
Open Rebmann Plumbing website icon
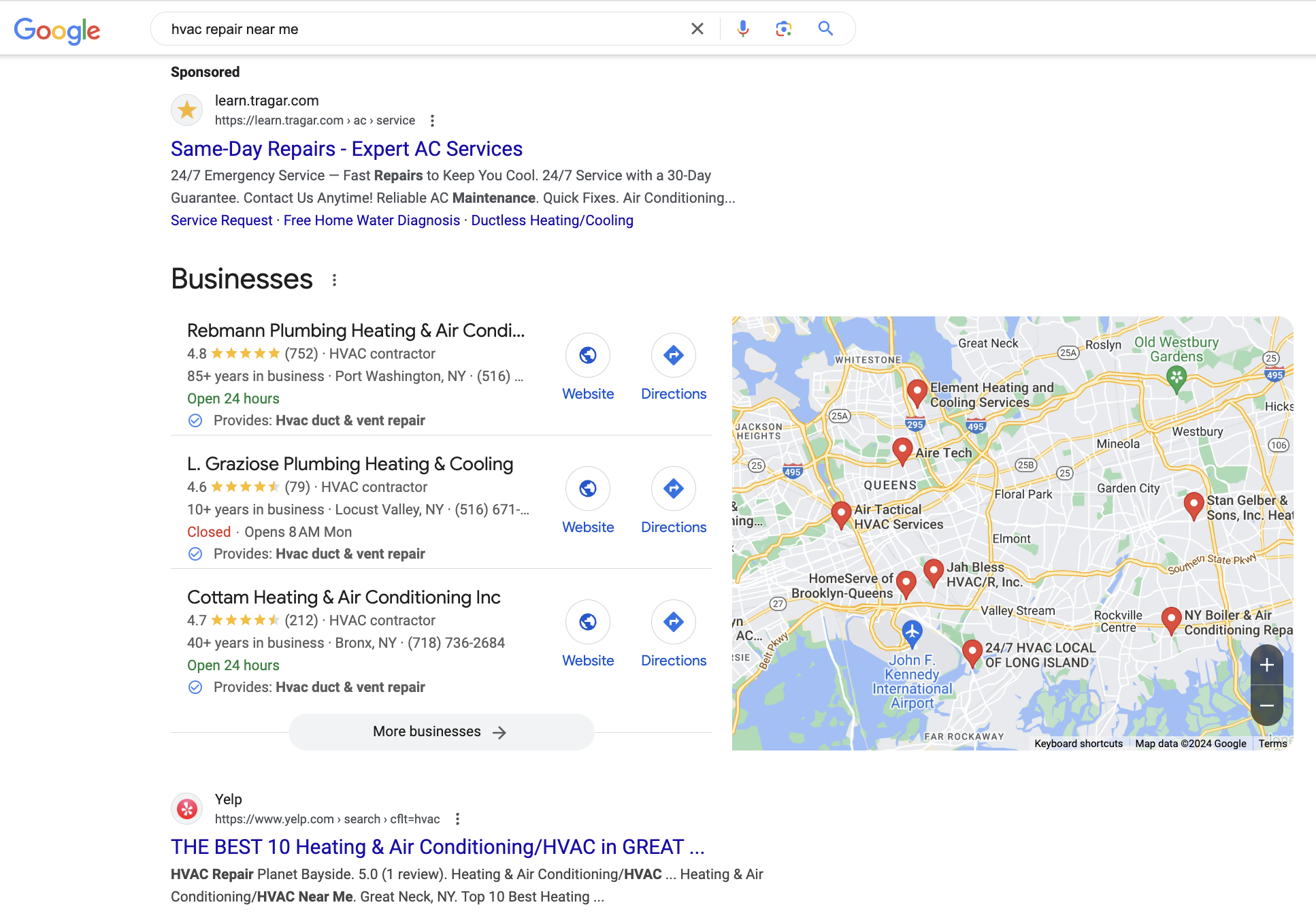588,355
